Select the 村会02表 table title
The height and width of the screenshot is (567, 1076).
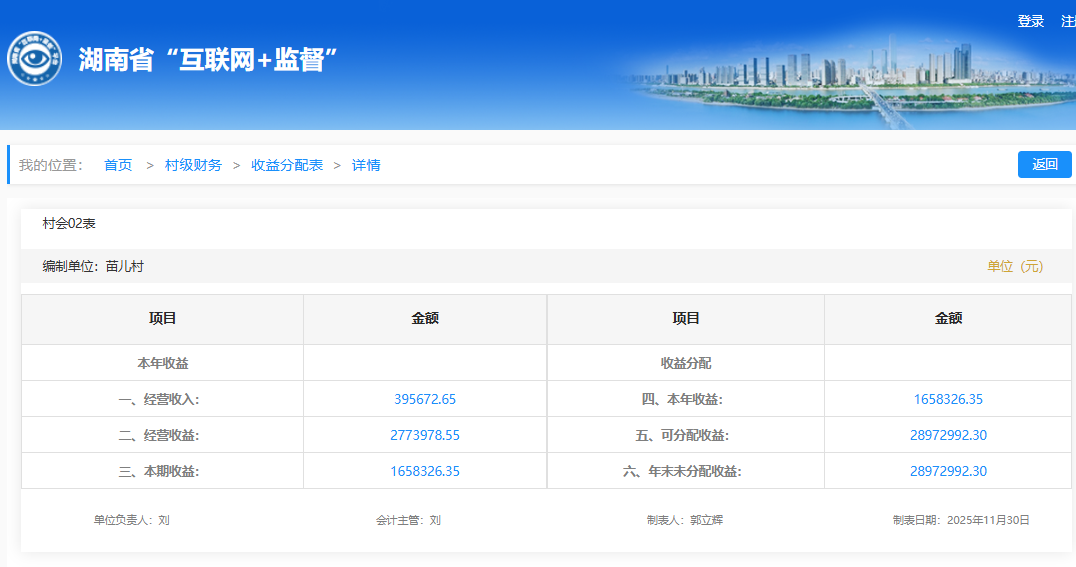[x=69, y=224]
